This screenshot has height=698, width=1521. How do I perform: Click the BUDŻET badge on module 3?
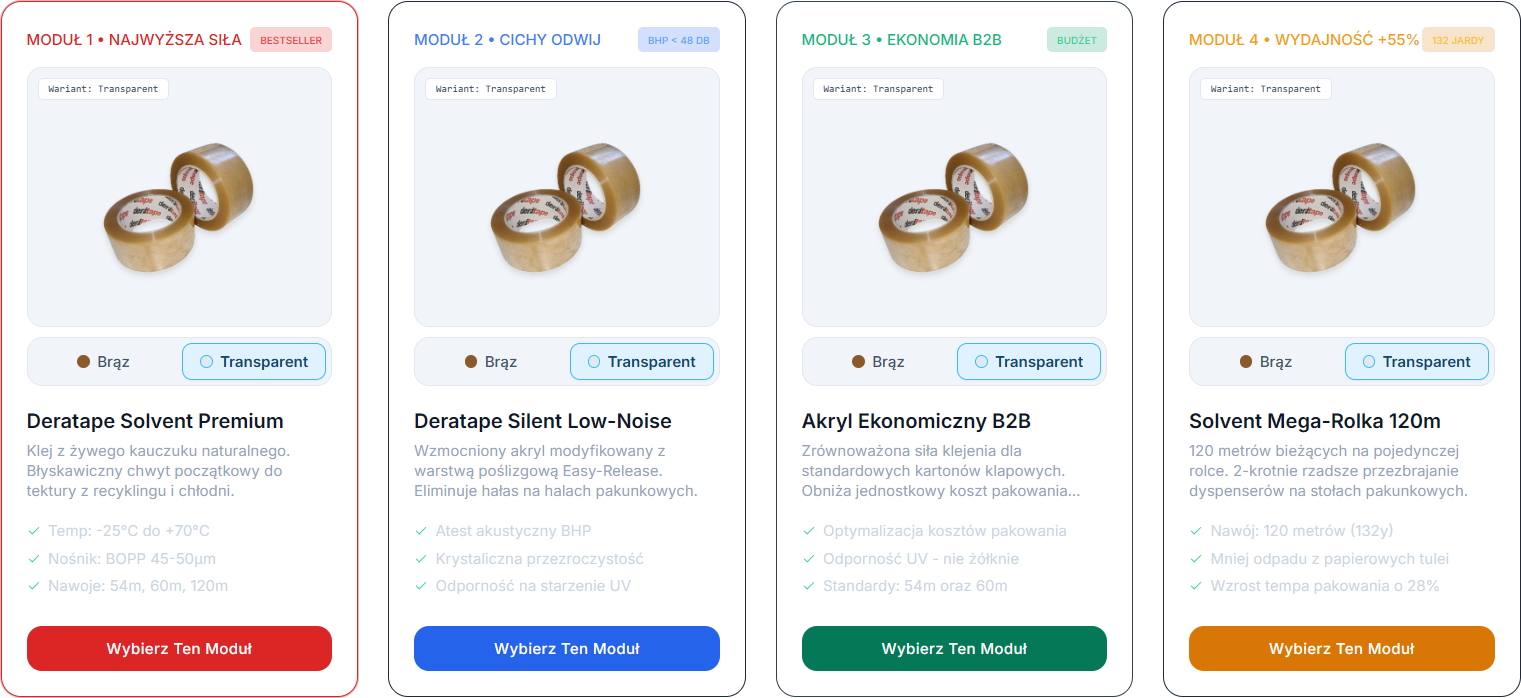pos(1077,40)
